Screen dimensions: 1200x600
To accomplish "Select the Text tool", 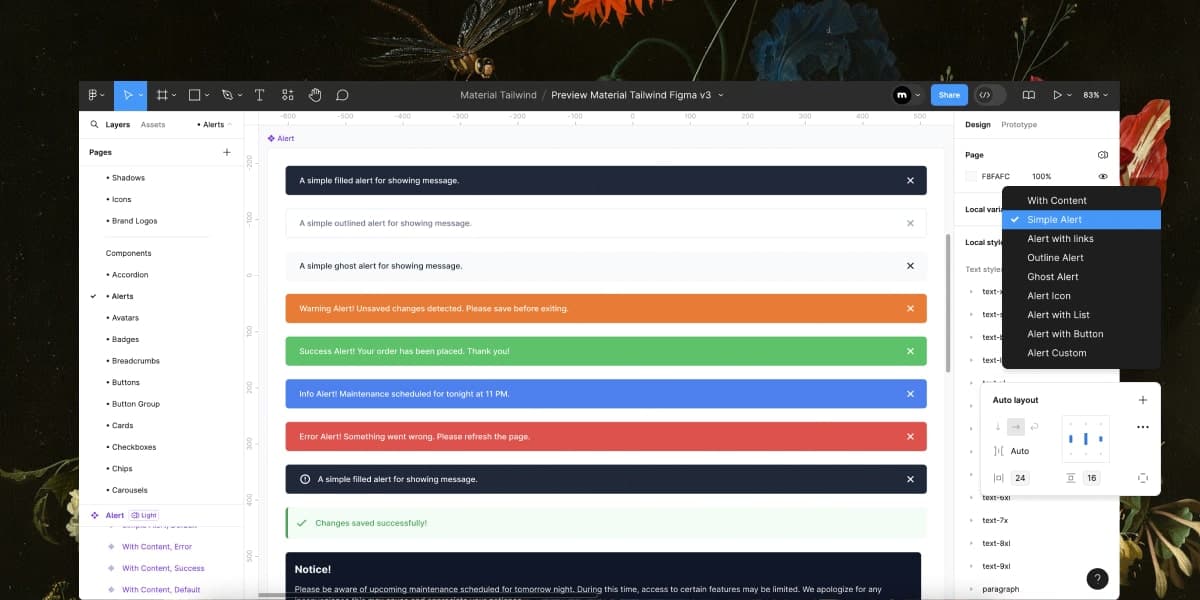I will coord(259,94).
